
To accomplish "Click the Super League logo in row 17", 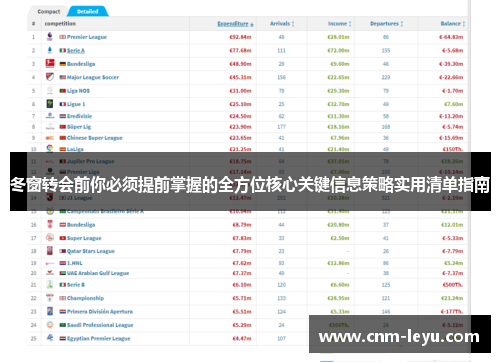I will point(50,238).
